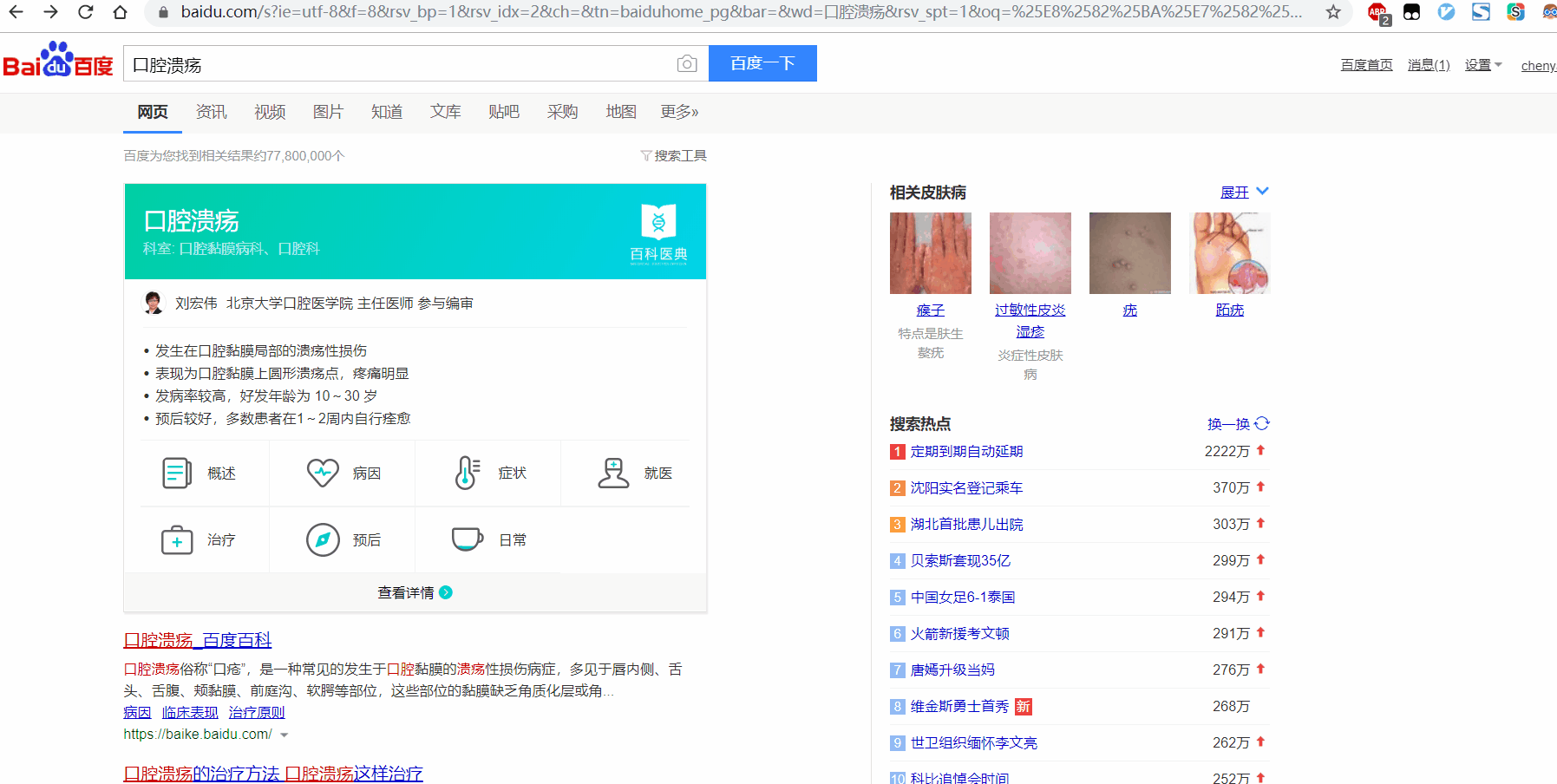The image size is (1557, 784).
Task: Open the 日常 cup icon
Action: 468,539
